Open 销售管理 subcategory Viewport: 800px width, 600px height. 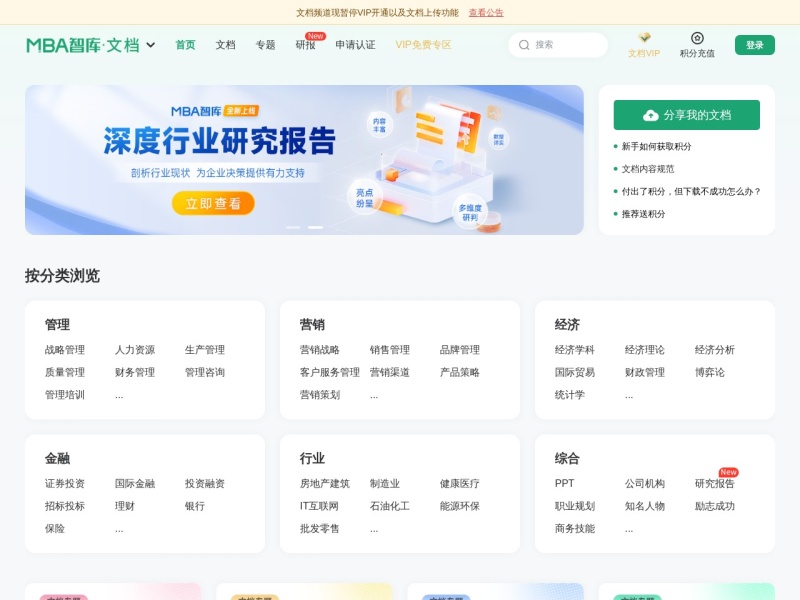(x=389, y=349)
